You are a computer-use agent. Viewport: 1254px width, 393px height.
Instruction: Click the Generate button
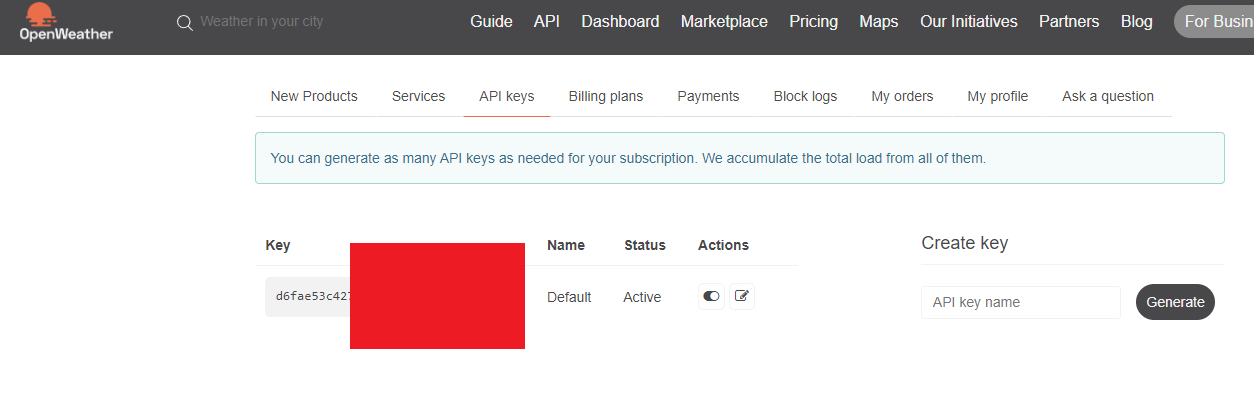pyautogui.click(x=1175, y=302)
